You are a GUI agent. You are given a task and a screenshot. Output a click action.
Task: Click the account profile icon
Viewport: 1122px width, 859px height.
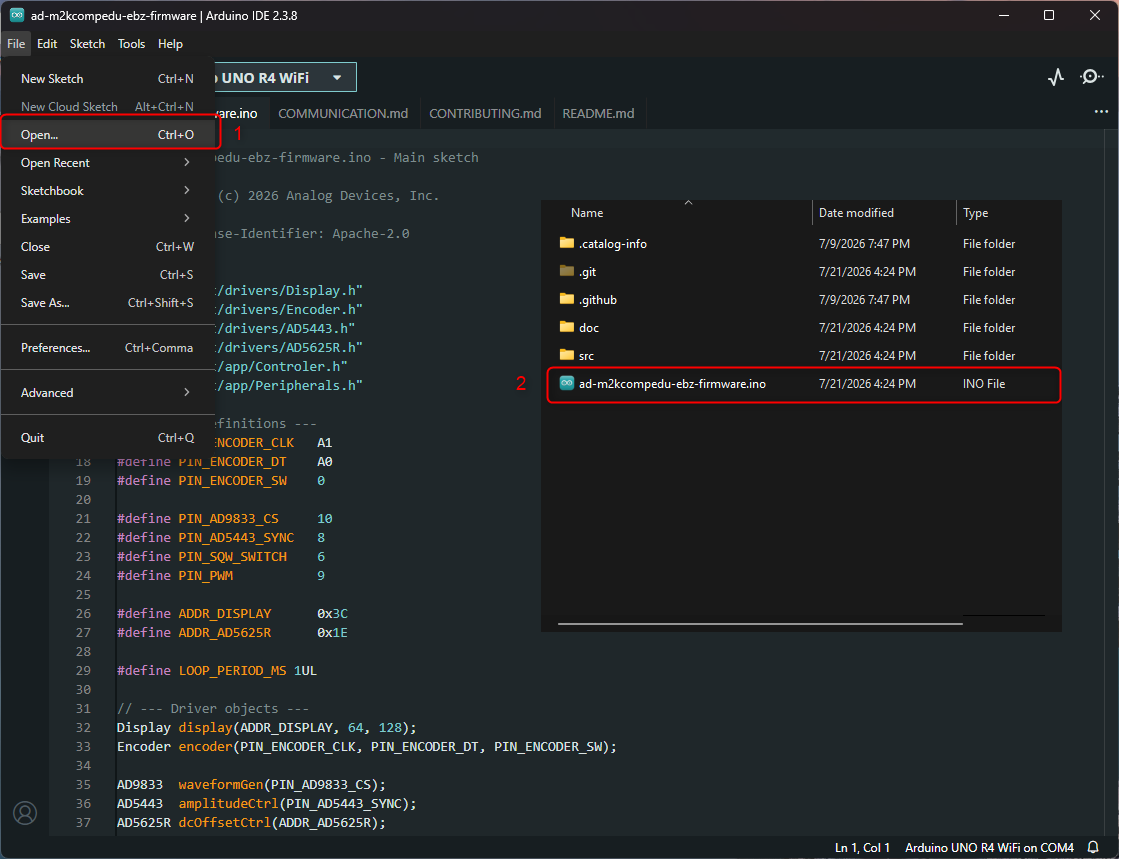(x=25, y=813)
